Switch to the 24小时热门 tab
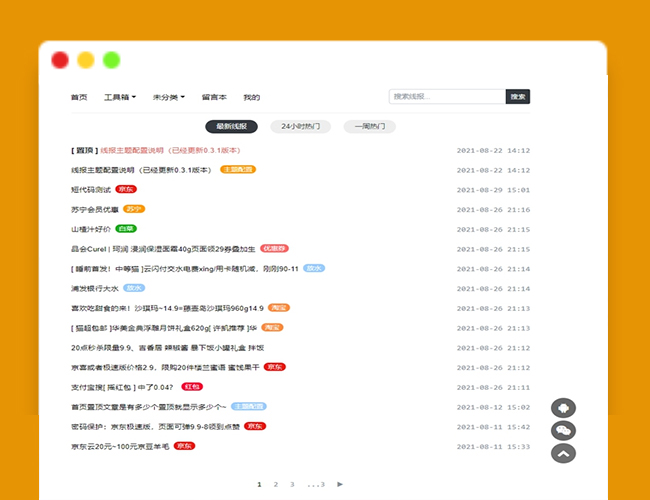The image size is (650, 500). click(x=301, y=127)
